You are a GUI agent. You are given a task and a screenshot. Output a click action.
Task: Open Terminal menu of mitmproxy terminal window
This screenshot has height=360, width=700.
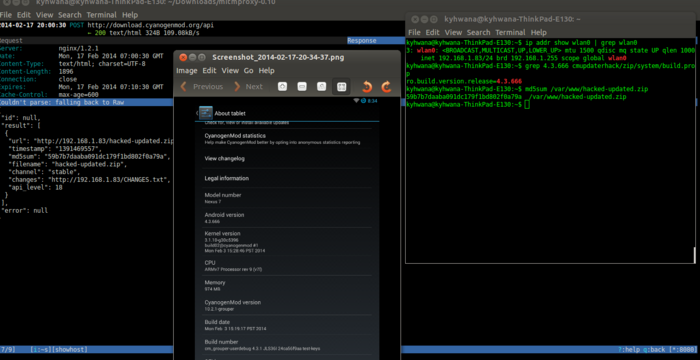102,15
